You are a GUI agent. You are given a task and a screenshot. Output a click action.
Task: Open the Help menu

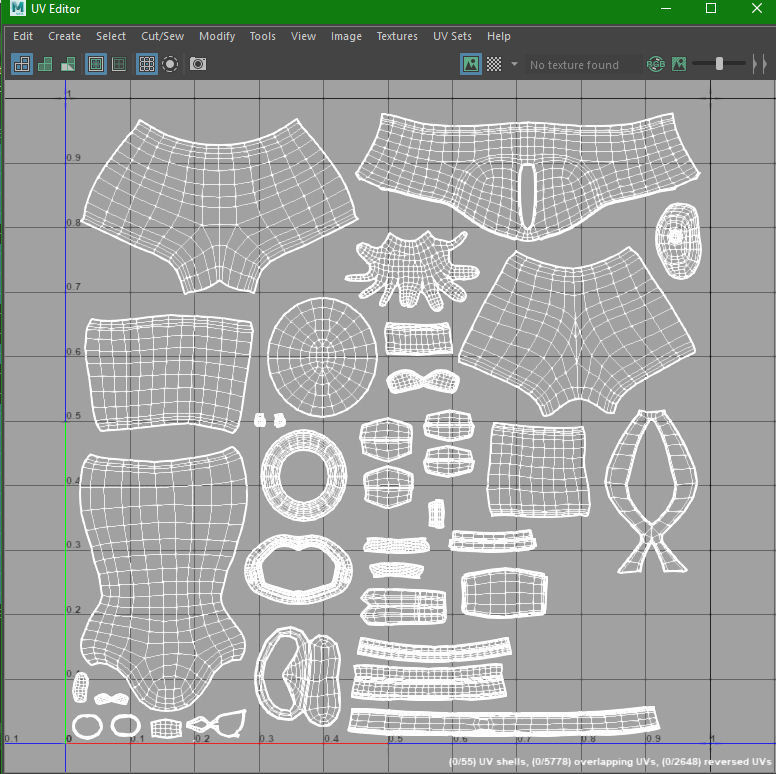pos(498,36)
